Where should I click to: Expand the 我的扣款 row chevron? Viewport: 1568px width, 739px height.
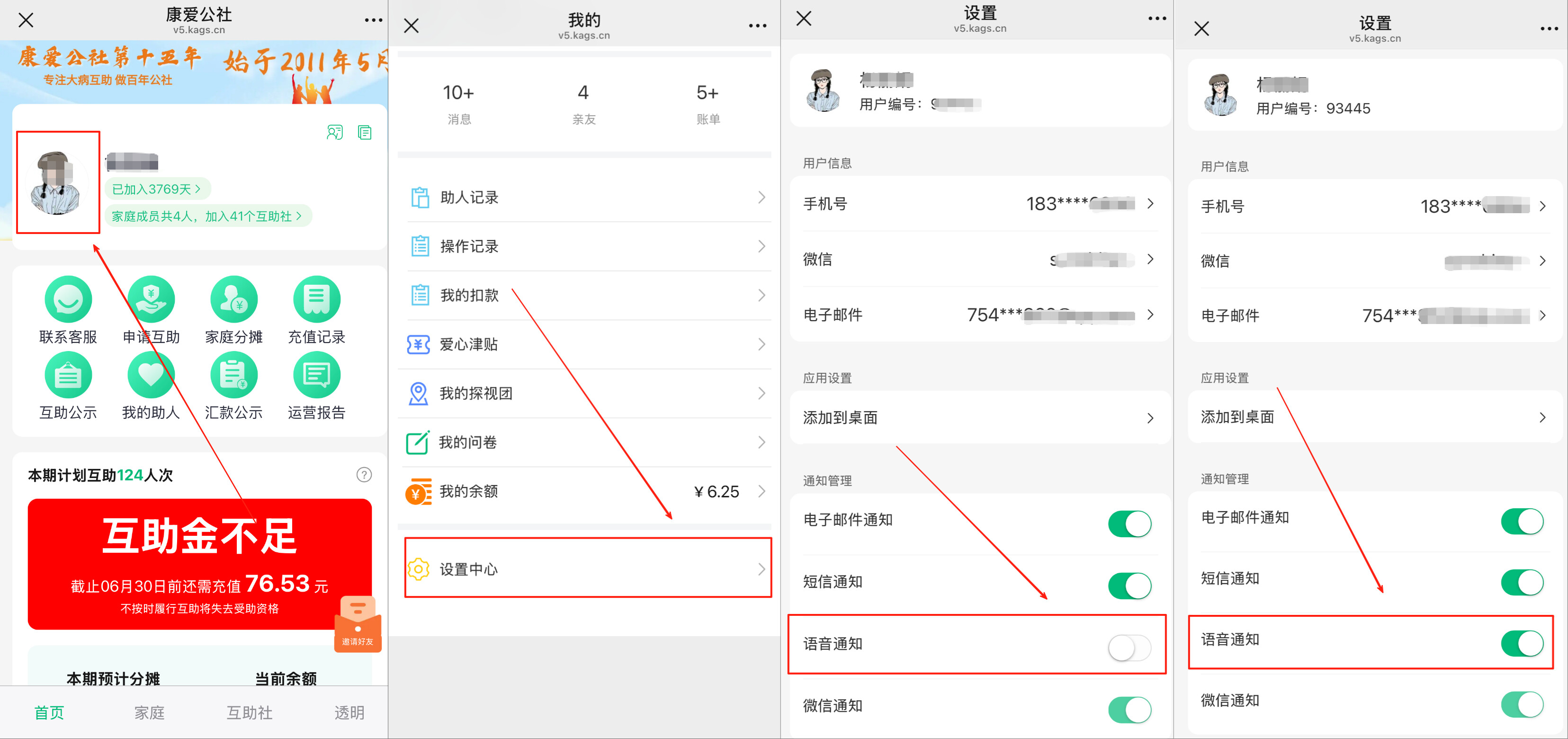coord(762,295)
